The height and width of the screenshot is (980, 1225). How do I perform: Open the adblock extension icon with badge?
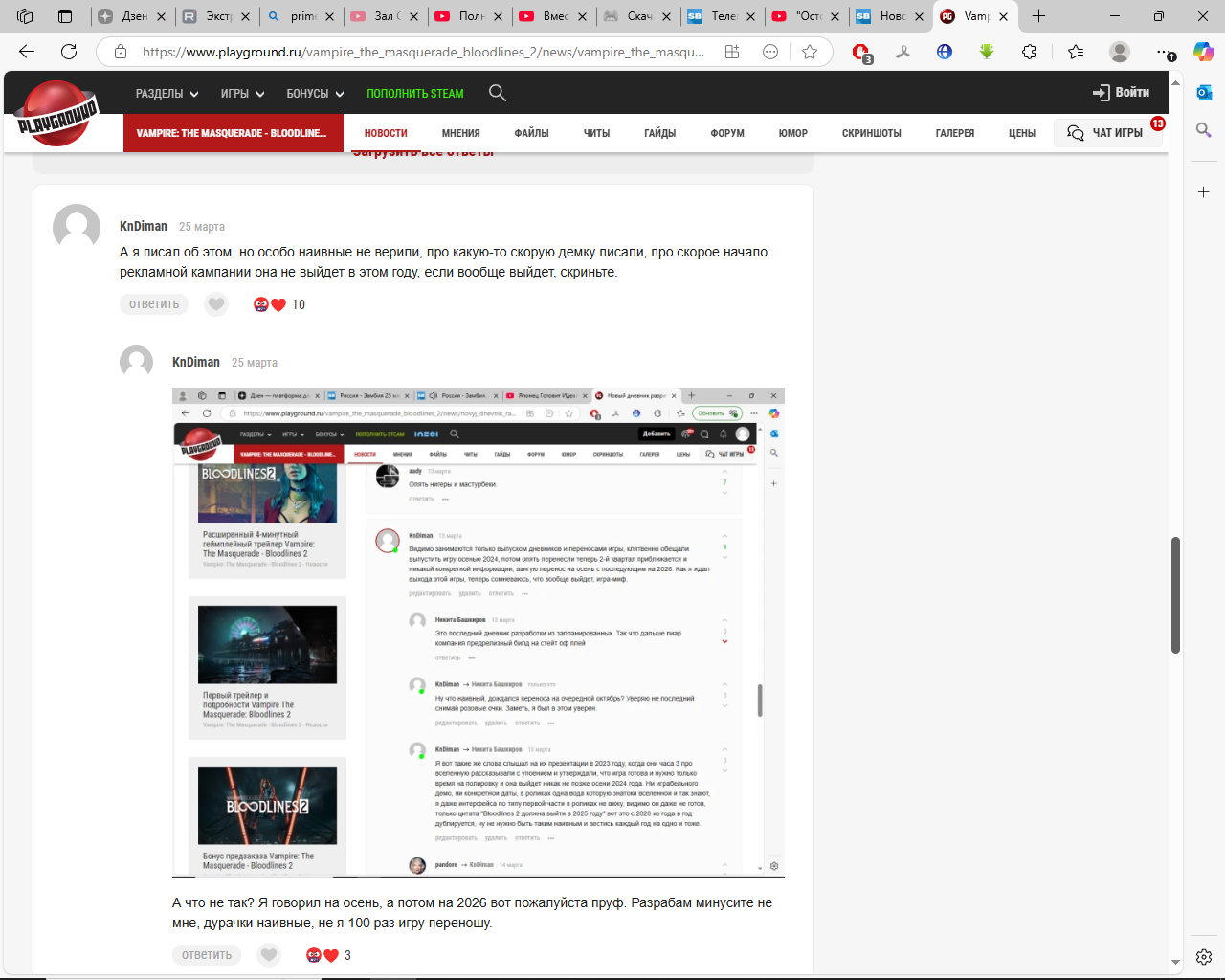point(861,53)
